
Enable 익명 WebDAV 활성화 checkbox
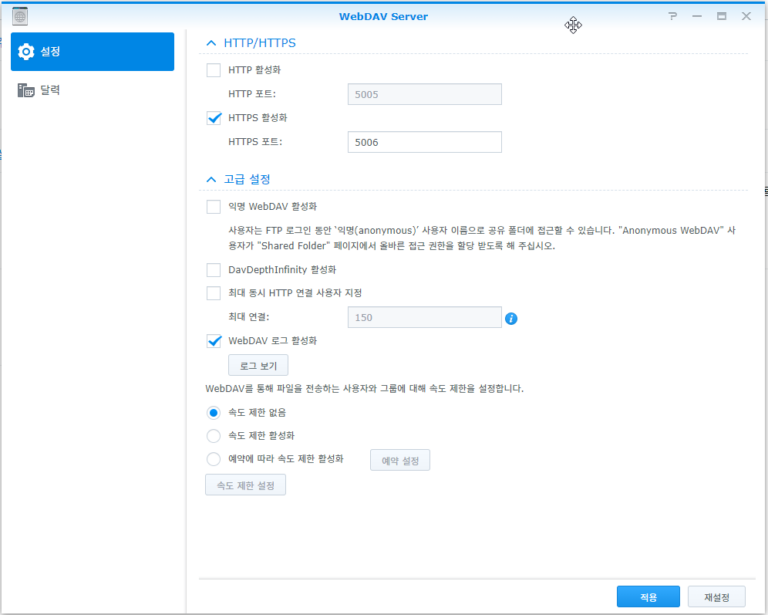(213, 207)
